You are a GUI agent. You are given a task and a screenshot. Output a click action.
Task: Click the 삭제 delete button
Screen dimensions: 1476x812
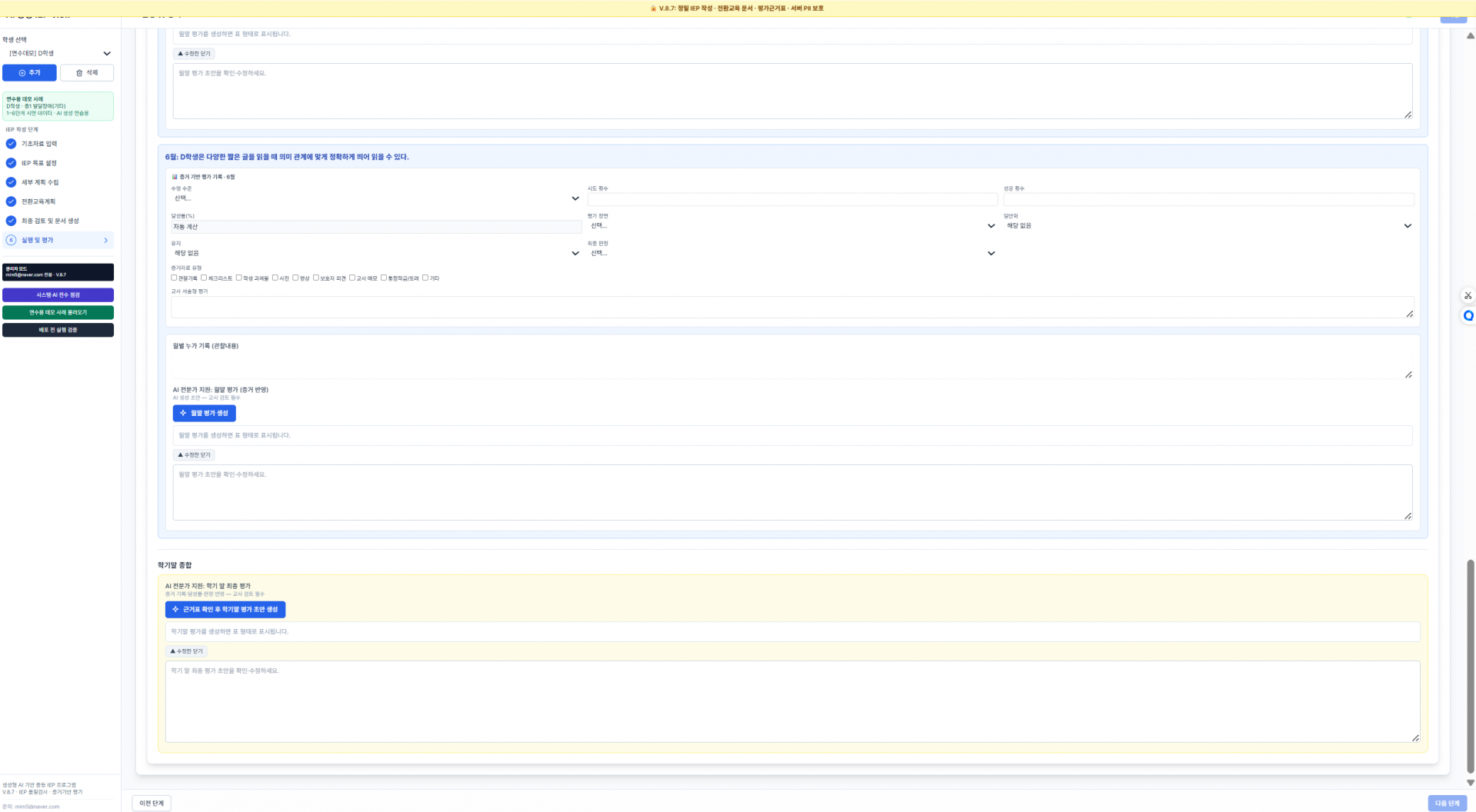coord(87,72)
